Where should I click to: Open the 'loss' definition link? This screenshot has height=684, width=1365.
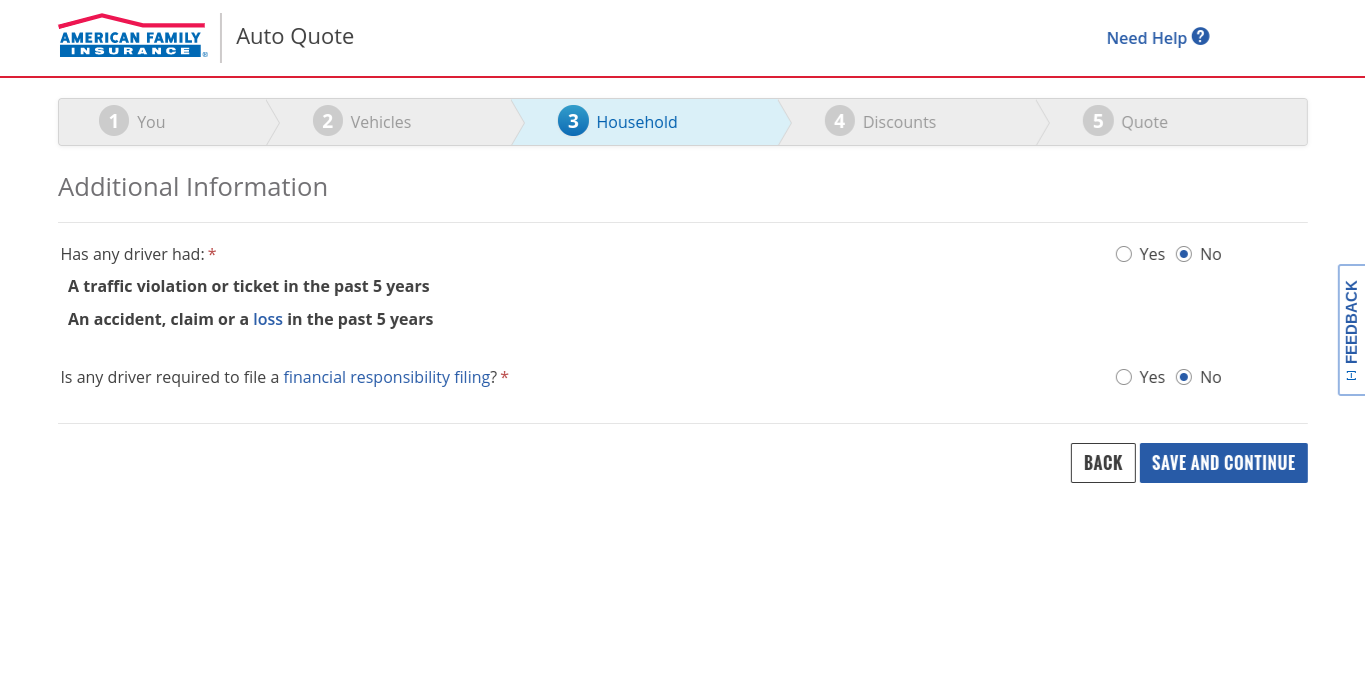[x=268, y=319]
